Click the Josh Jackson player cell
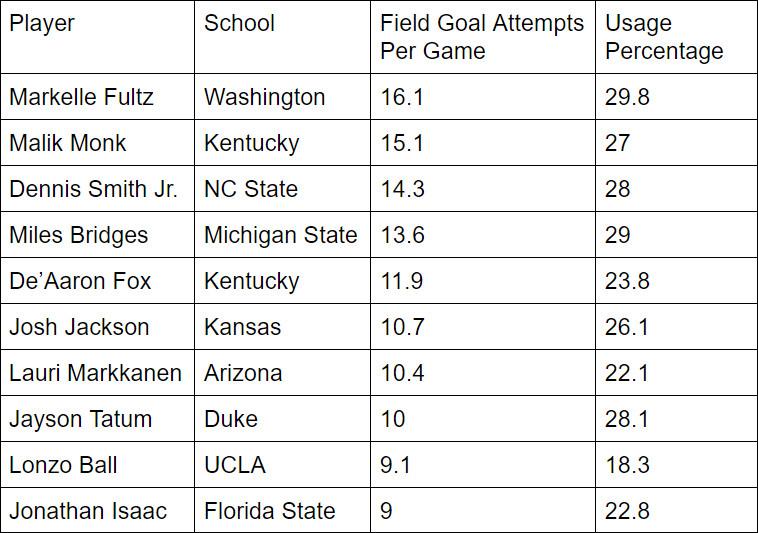Viewport: 758px width, 533px height. [x=79, y=327]
